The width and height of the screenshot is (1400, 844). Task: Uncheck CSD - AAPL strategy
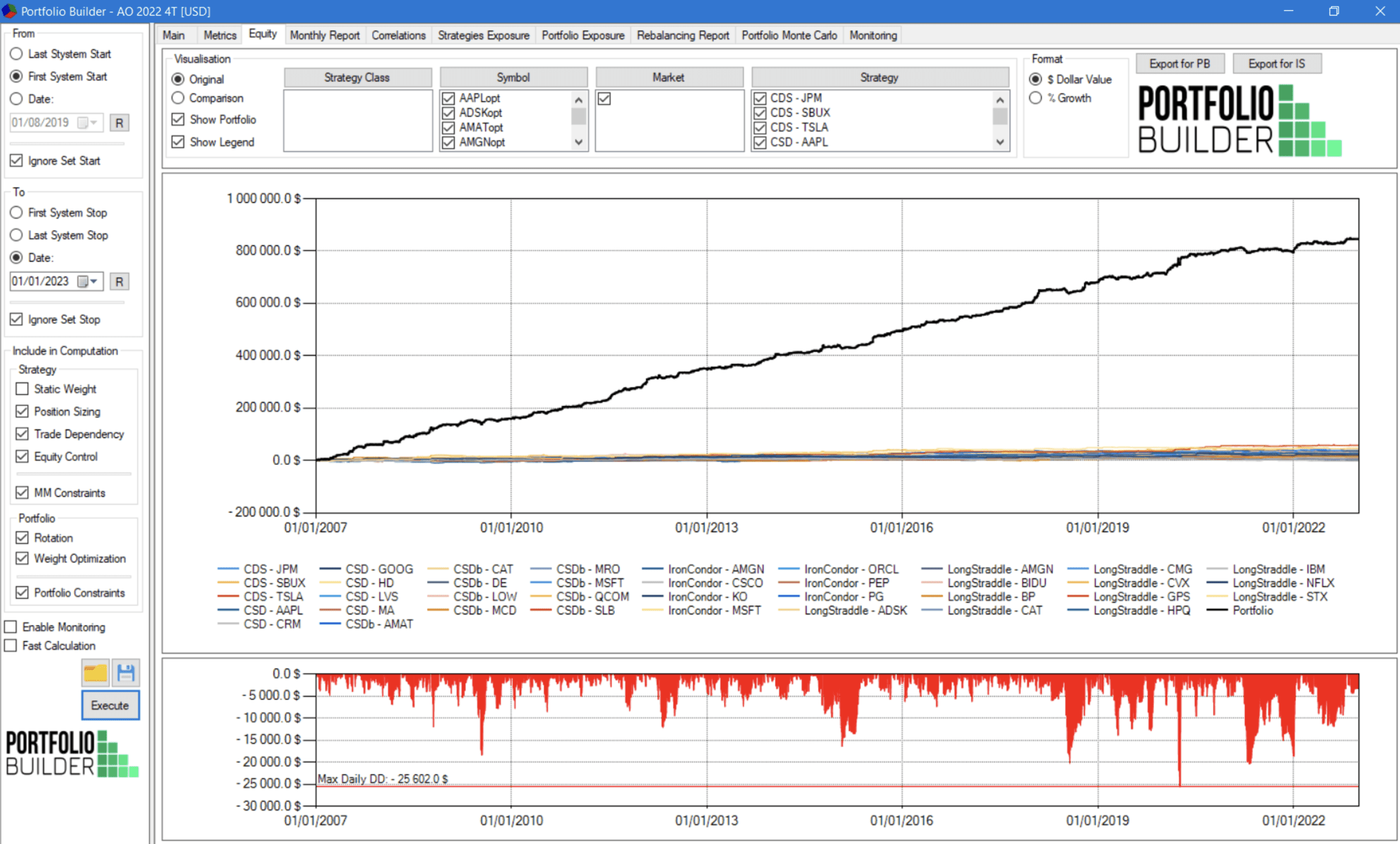click(x=759, y=142)
